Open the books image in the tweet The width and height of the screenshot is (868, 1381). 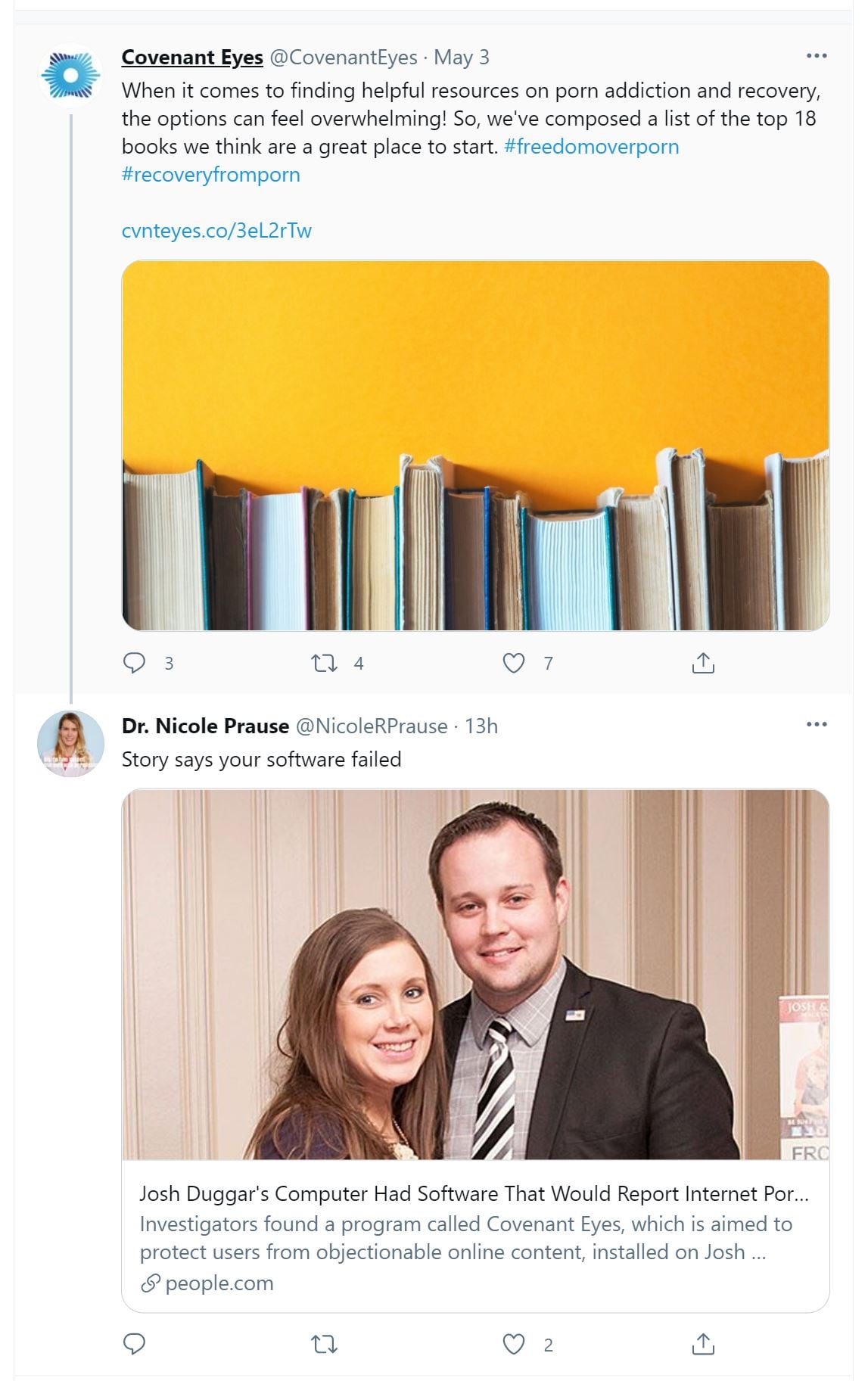475,445
